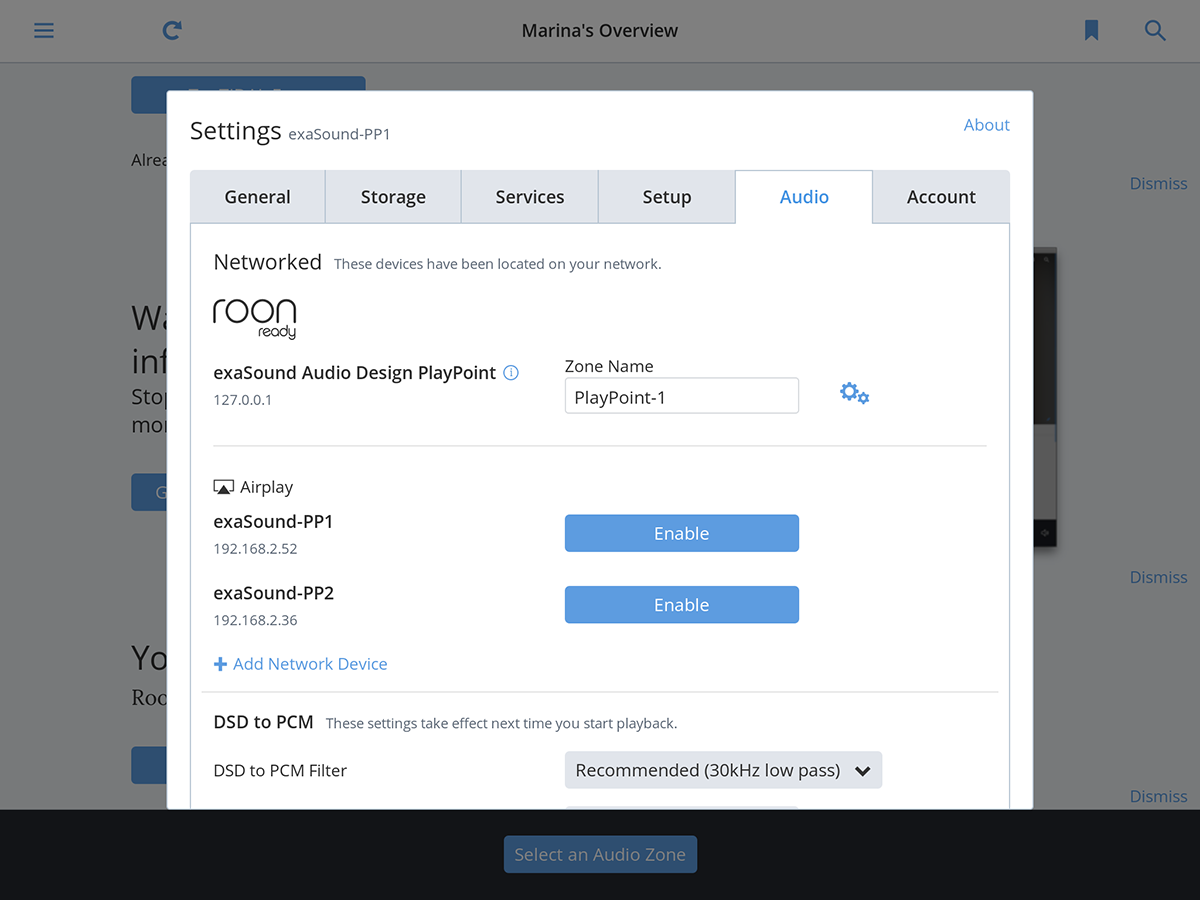Image resolution: width=1200 pixels, height=900 pixels.
Task: Switch to the General tab
Action: click(258, 197)
